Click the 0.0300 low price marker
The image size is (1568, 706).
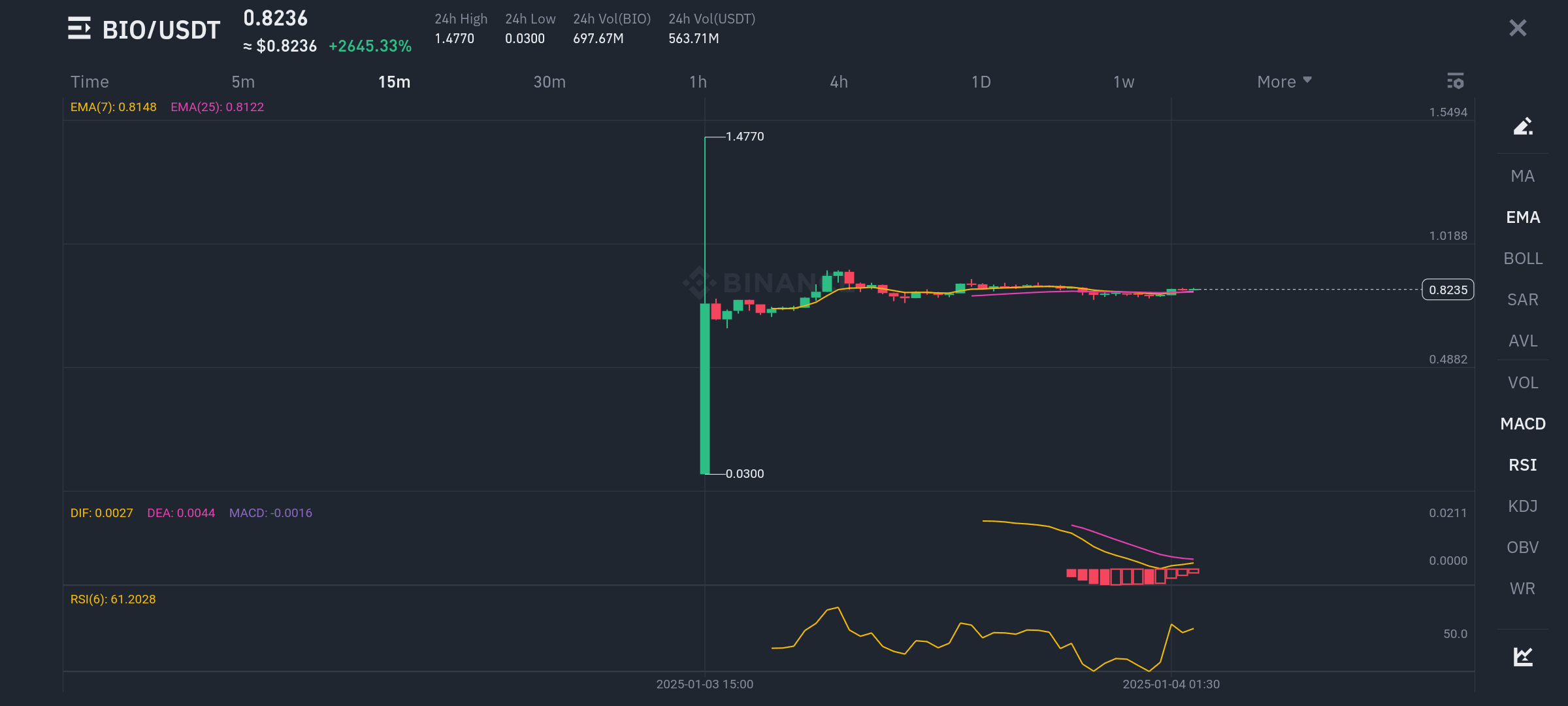point(745,474)
